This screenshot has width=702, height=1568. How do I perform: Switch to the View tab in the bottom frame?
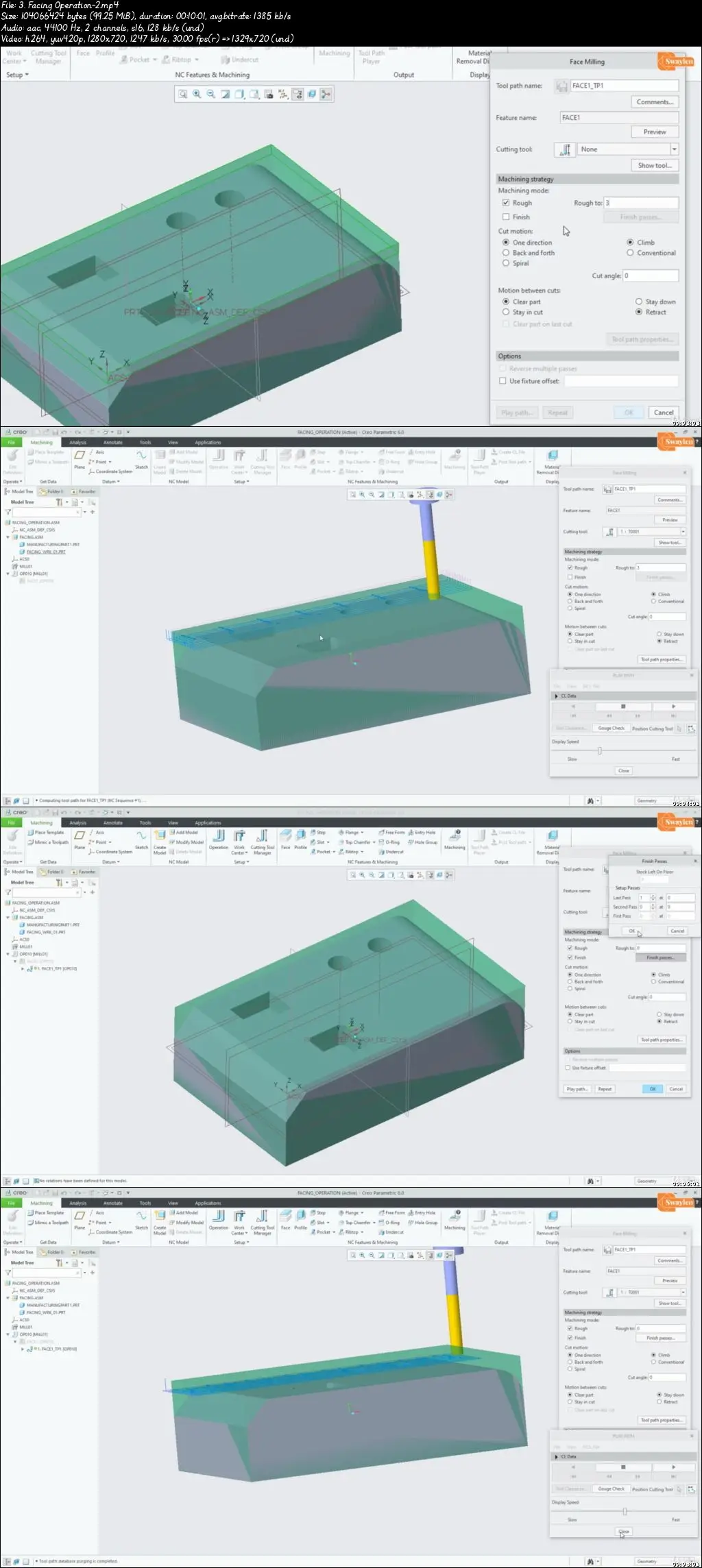point(173,1203)
